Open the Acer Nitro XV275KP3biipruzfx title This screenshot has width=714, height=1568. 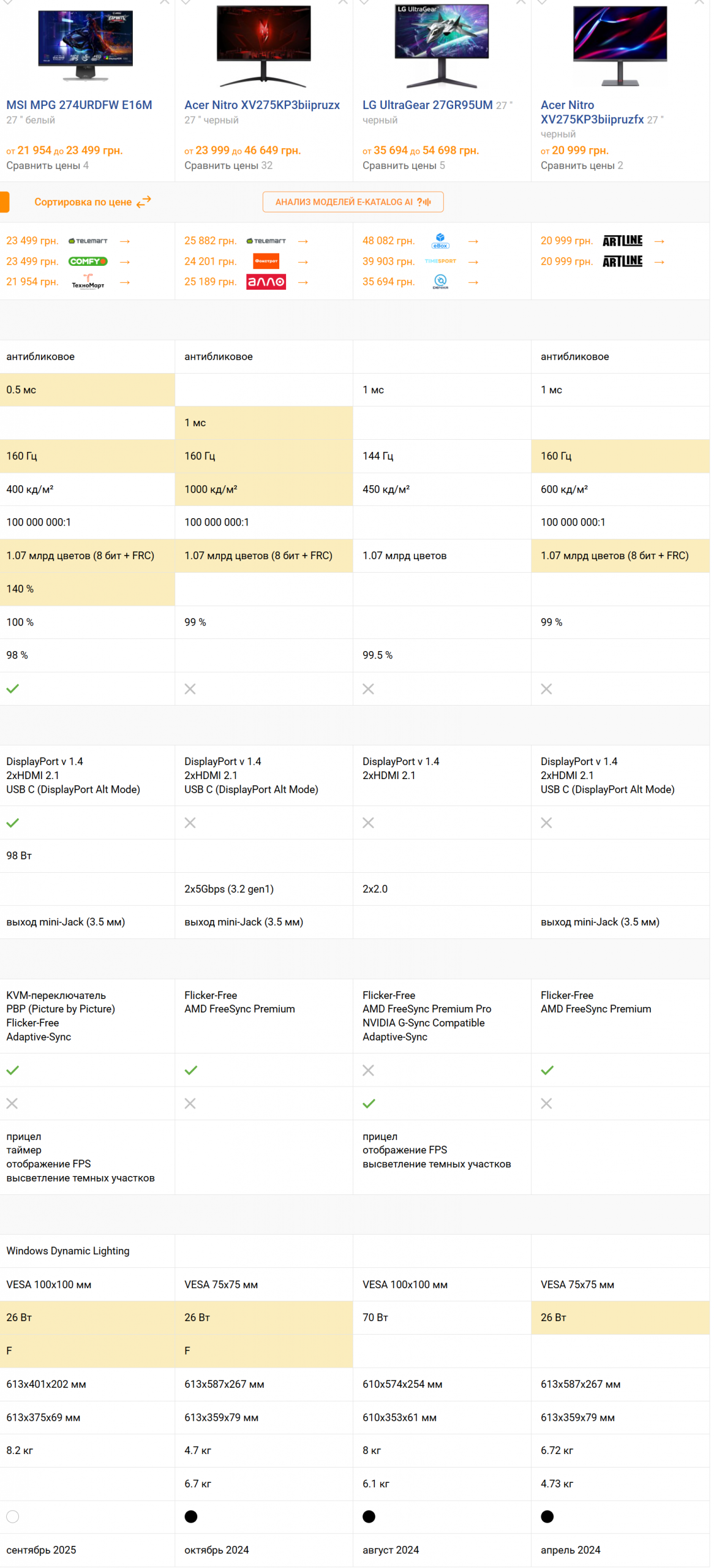click(x=593, y=112)
